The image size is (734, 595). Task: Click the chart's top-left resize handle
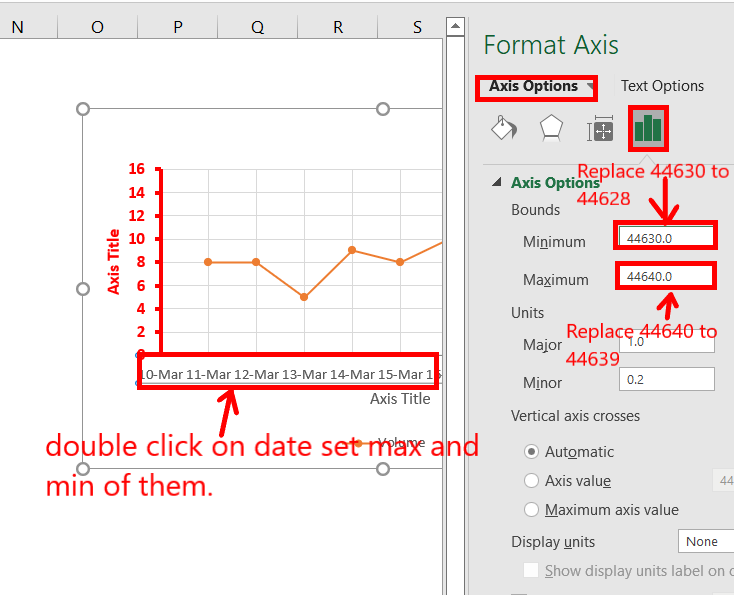point(83,109)
